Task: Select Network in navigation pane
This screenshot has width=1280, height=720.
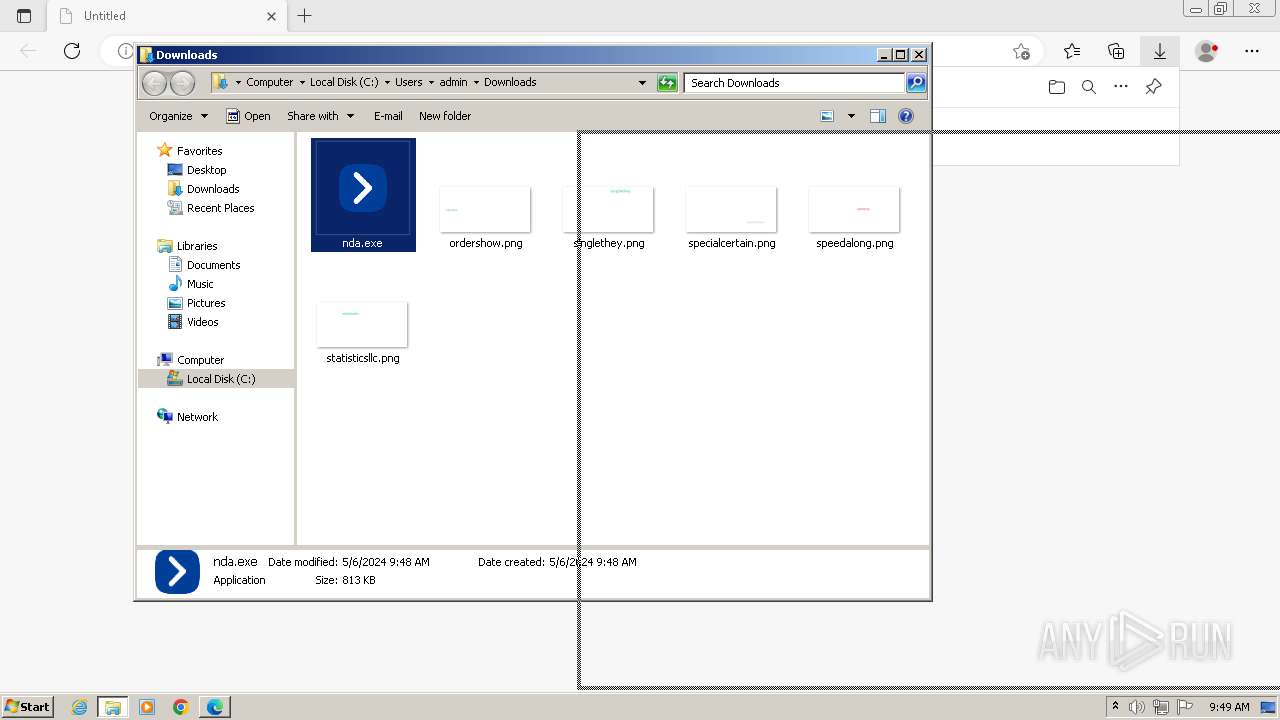Action: [x=197, y=417]
